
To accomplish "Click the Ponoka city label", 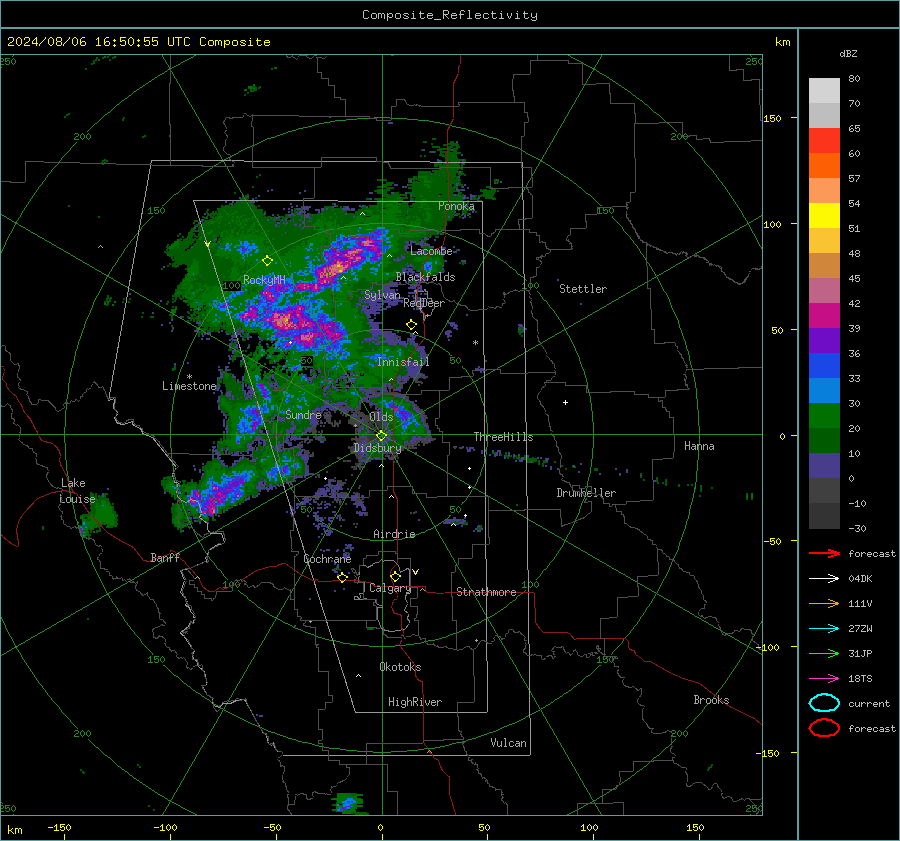I will click(456, 206).
